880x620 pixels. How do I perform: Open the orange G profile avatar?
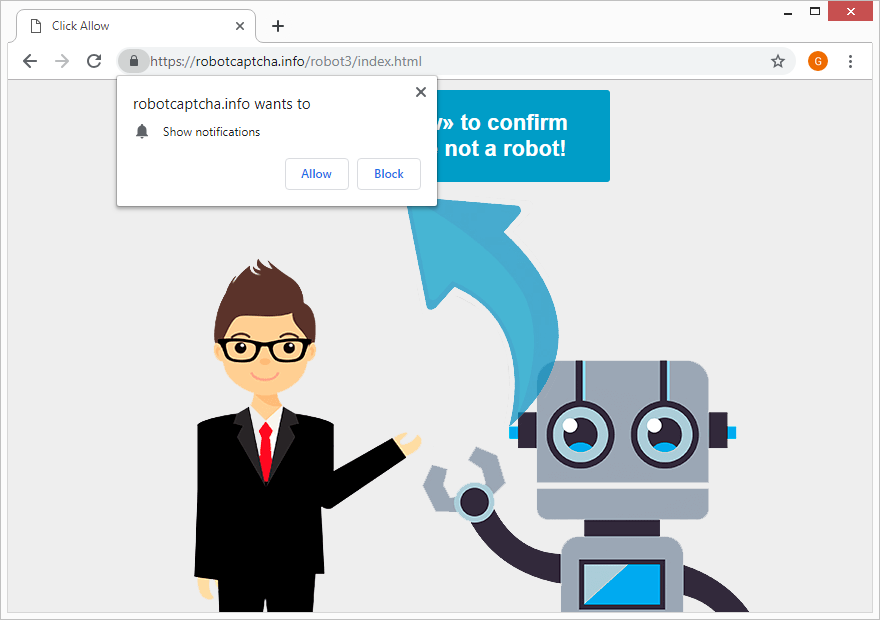818,61
